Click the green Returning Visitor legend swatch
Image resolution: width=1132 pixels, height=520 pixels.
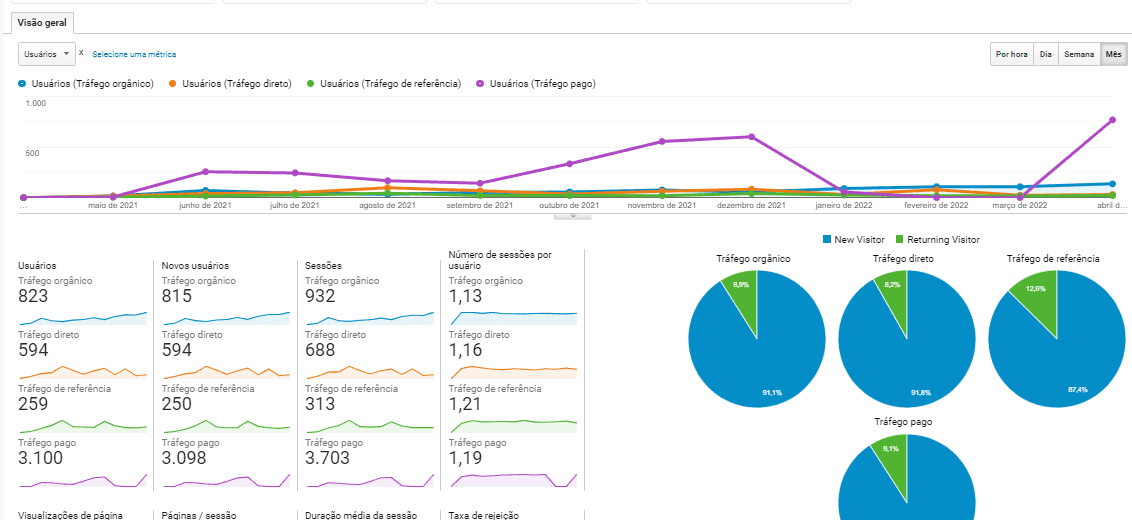[x=899, y=240]
